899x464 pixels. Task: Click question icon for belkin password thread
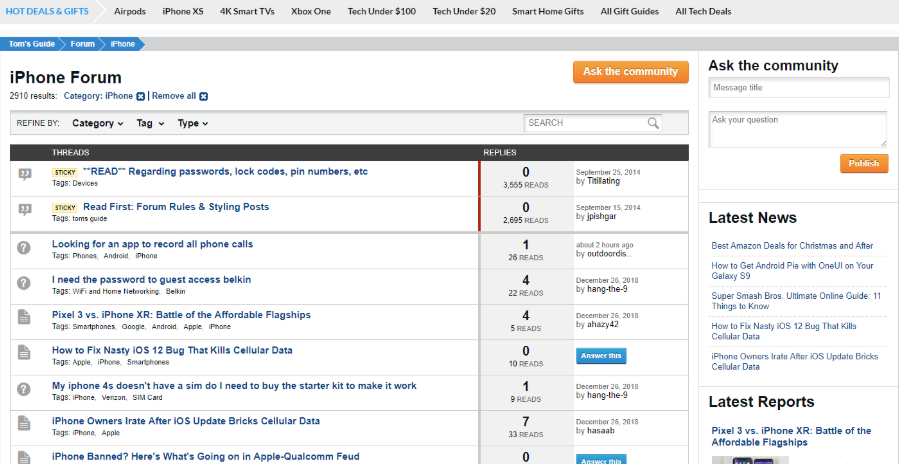[x=24, y=283]
